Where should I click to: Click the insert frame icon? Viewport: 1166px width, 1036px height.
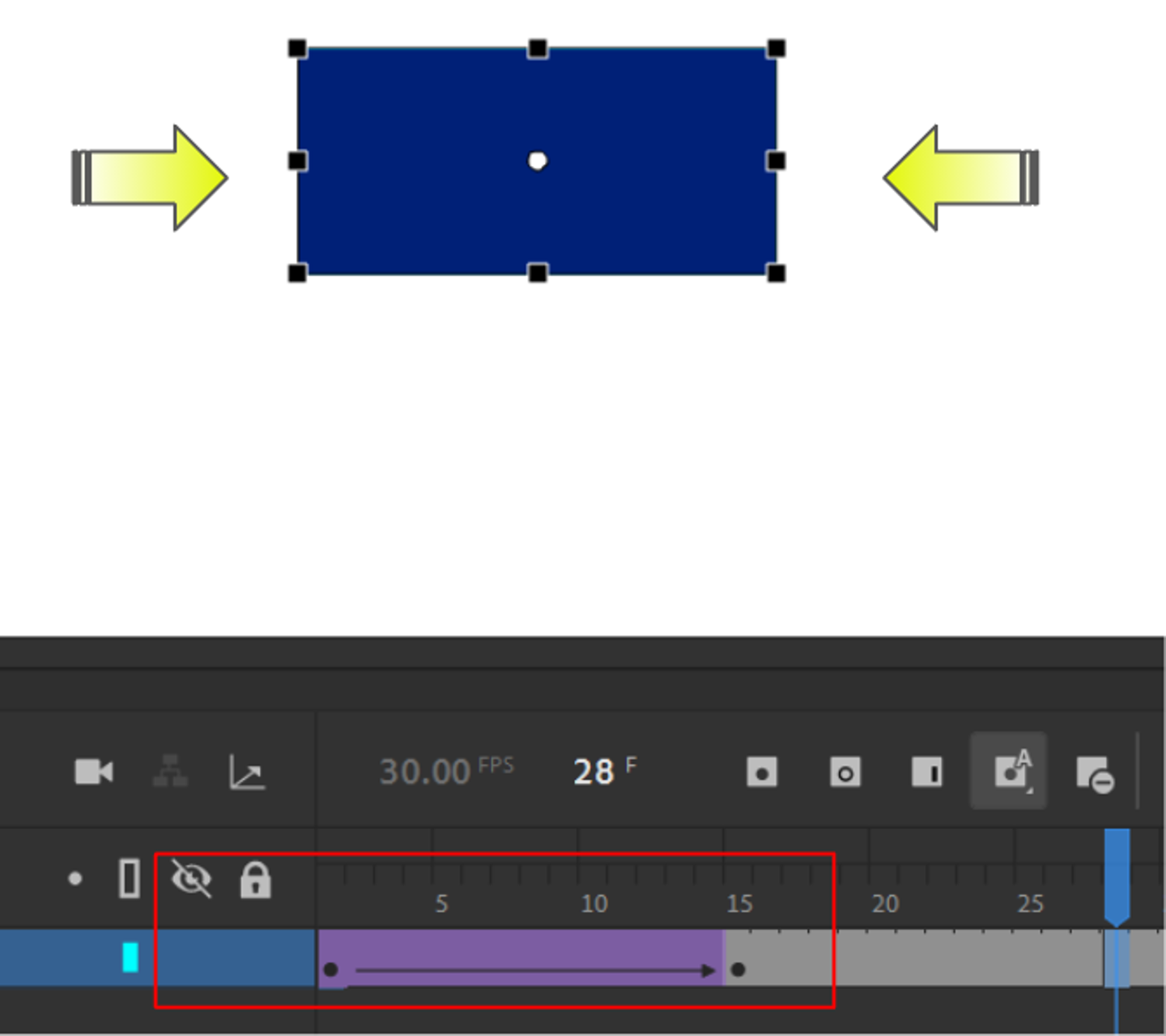(x=927, y=773)
